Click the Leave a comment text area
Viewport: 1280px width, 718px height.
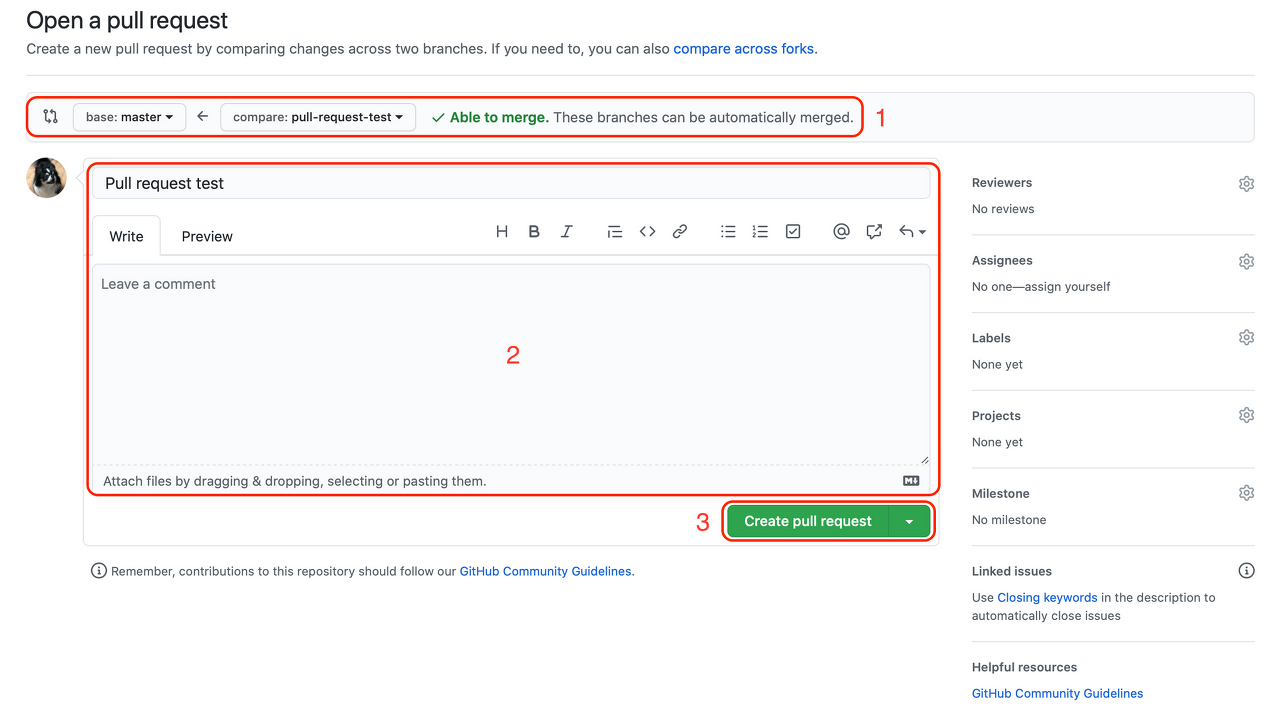point(511,364)
